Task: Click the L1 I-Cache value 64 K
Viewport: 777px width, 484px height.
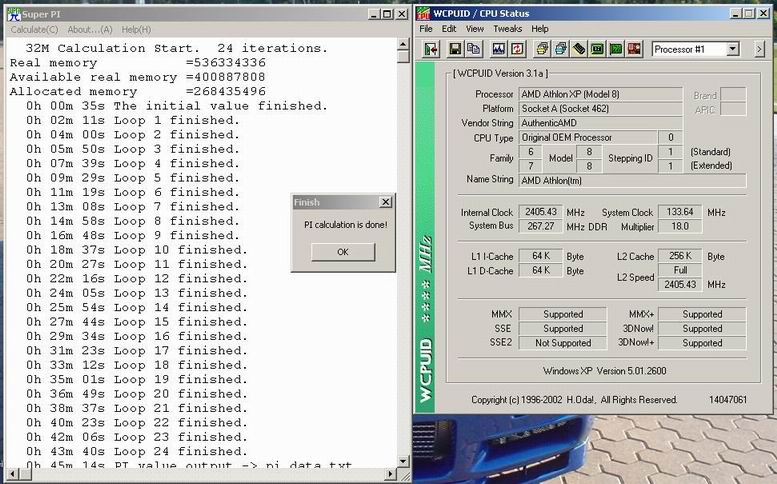Action: click(x=541, y=256)
